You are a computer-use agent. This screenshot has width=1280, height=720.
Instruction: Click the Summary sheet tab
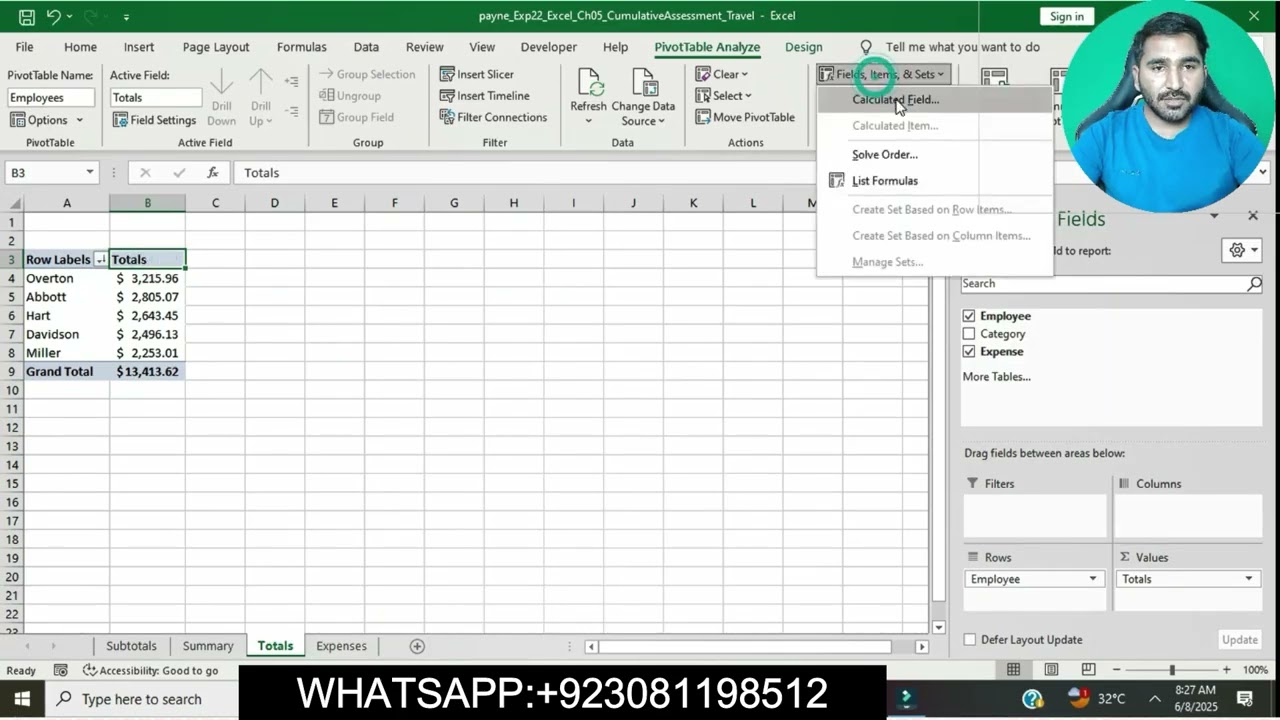coord(207,646)
